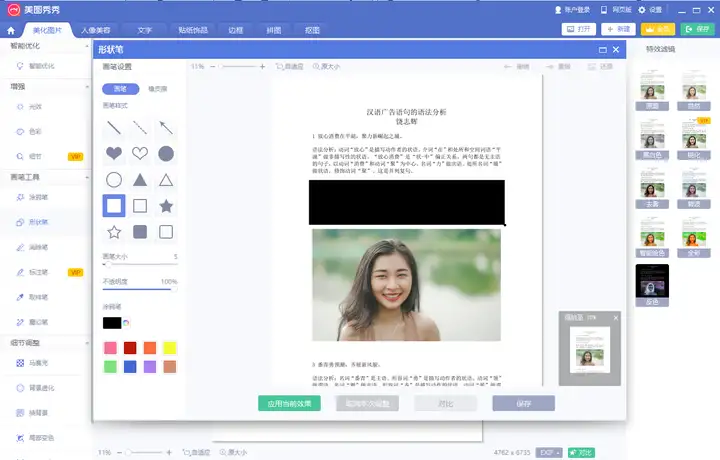Pick the filled star shape

point(166,206)
